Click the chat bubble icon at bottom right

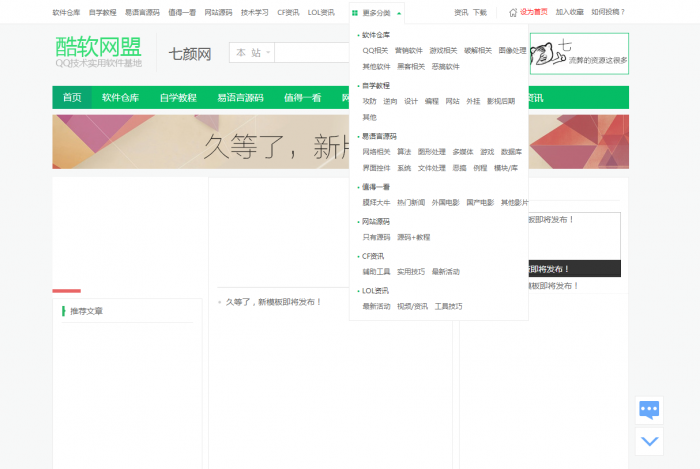649,409
